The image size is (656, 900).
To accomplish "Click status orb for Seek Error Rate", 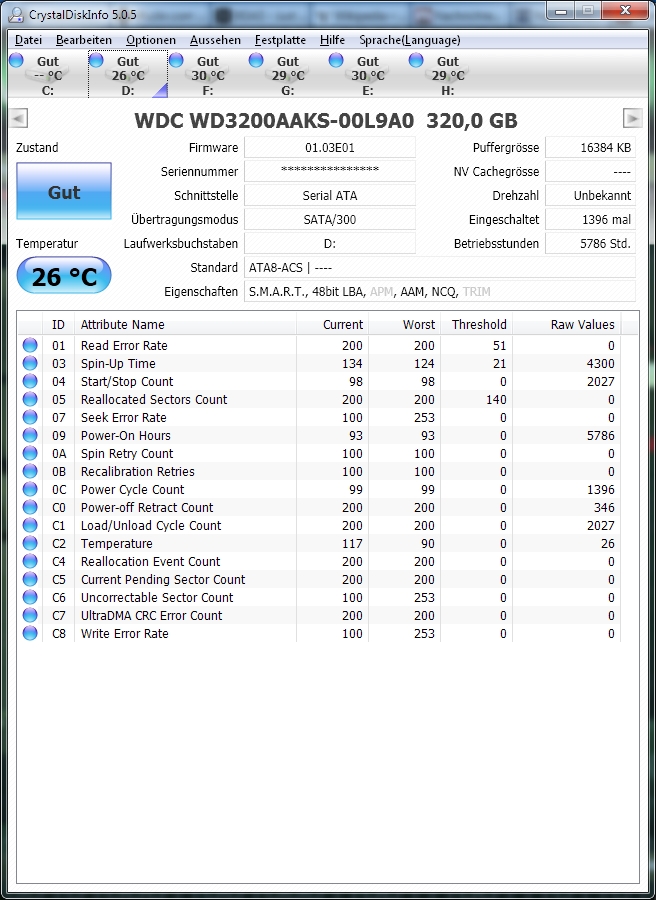I will pyautogui.click(x=30, y=417).
